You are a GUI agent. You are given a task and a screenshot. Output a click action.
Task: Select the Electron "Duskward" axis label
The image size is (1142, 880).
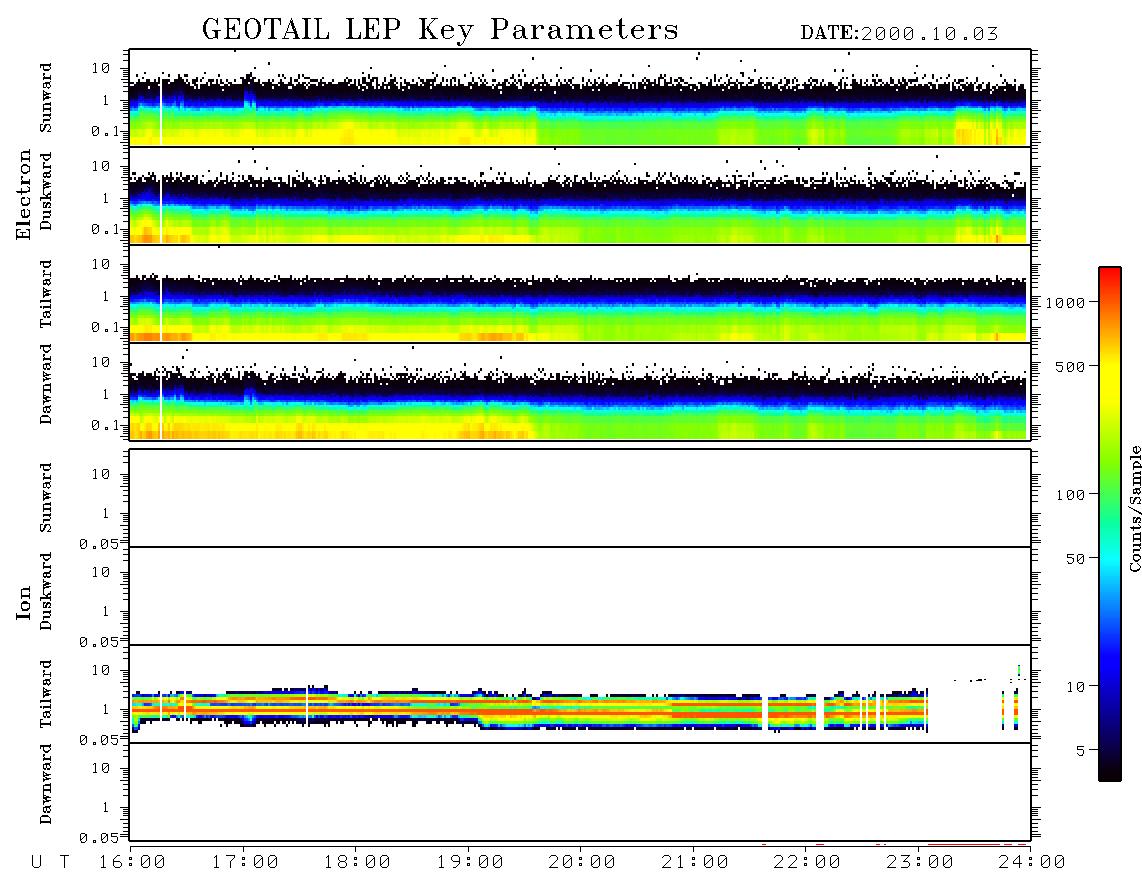46,192
